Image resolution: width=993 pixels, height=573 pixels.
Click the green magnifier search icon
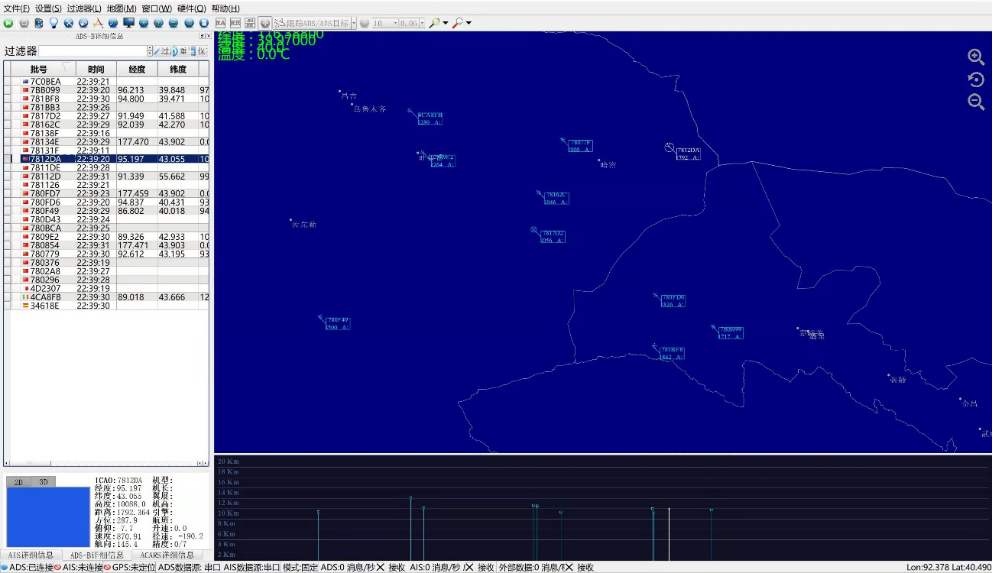pyautogui.click(x=435, y=22)
